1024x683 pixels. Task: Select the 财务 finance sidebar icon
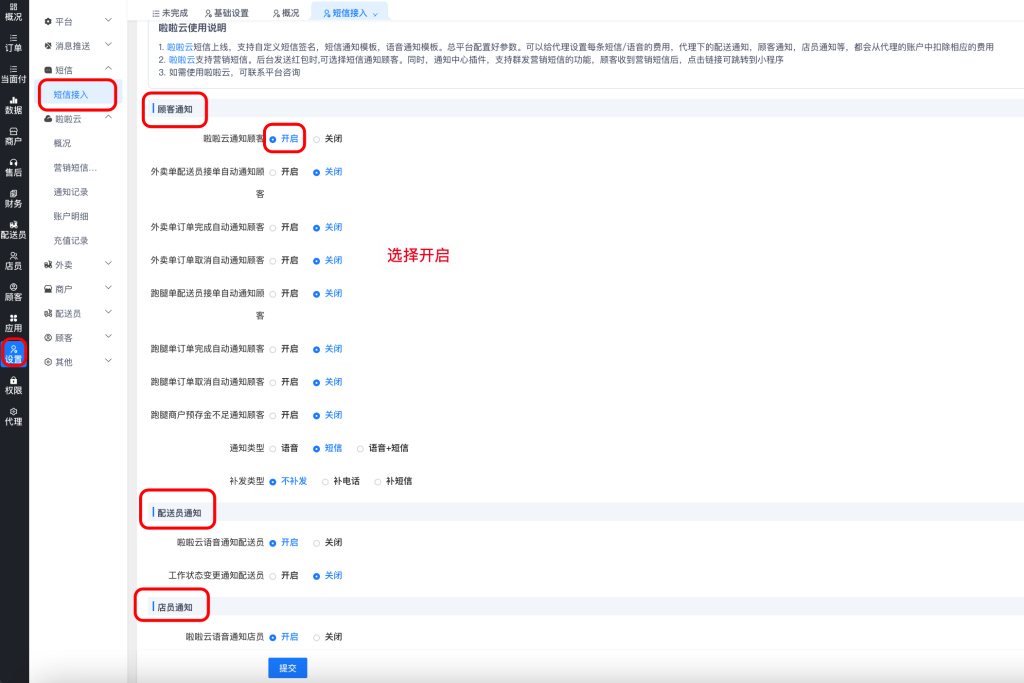pos(13,197)
